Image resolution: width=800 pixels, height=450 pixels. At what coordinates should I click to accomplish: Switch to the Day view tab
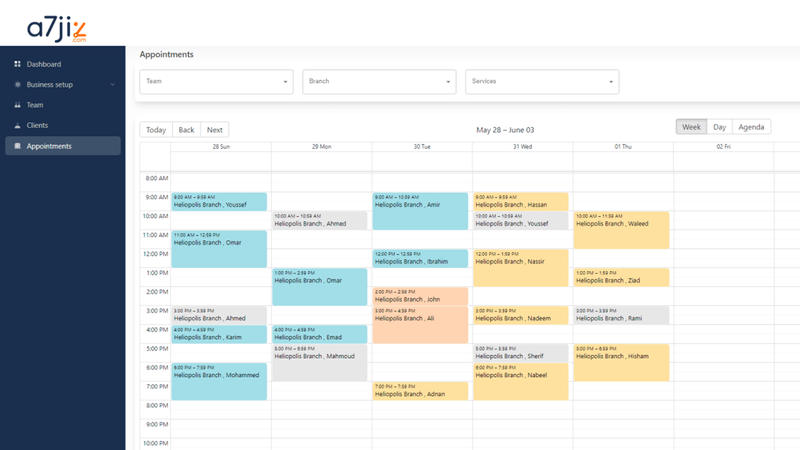(719, 128)
